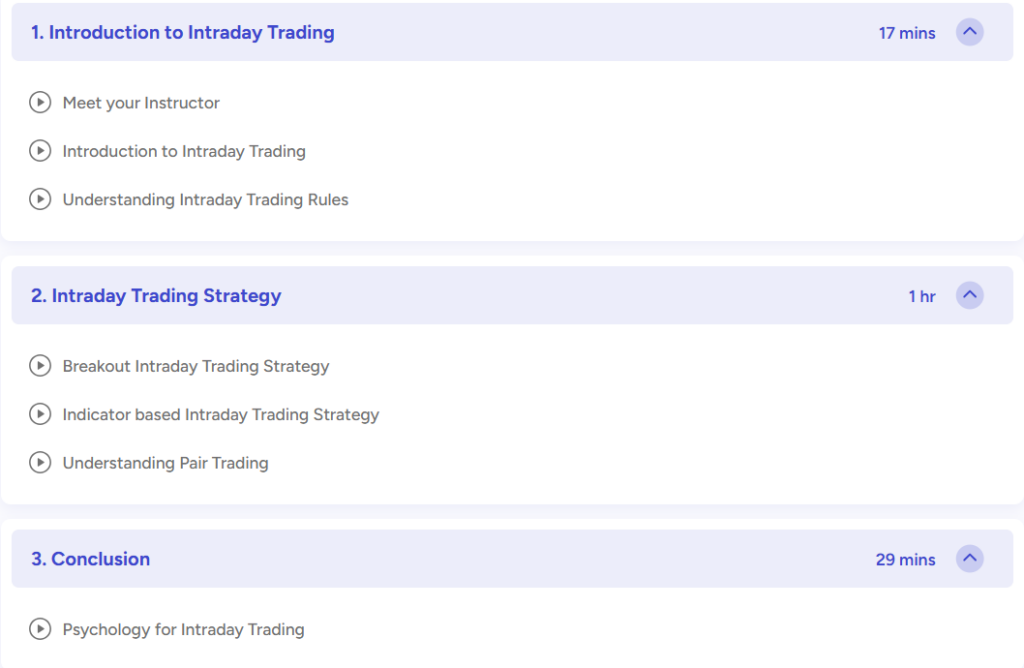This screenshot has height=668, width=1024.
Task: Click play icon for Understanding Intraday Trading Rules
Action: coord(40,199)
